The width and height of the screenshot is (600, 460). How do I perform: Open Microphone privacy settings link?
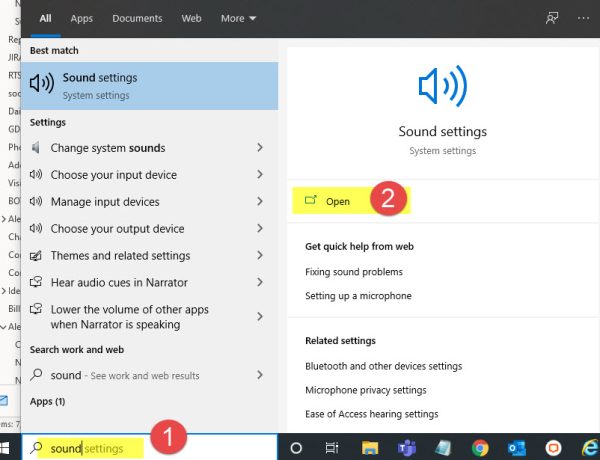coord(365,390)
